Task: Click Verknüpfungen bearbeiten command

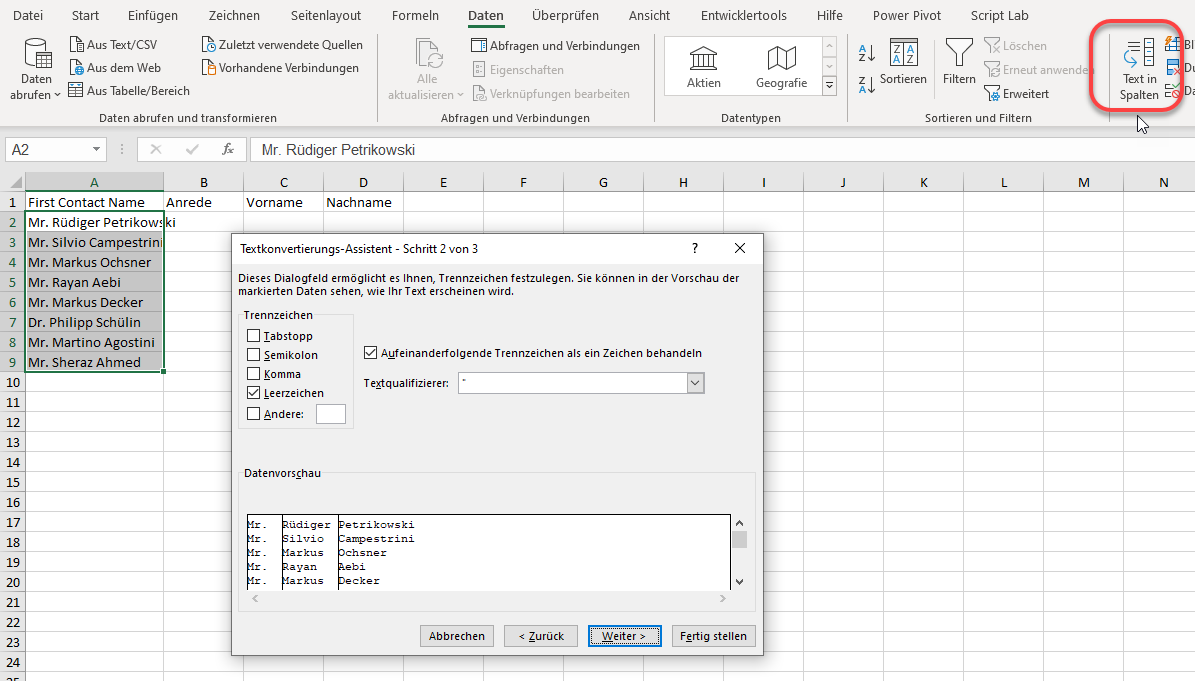Action: tap(551, 94)
